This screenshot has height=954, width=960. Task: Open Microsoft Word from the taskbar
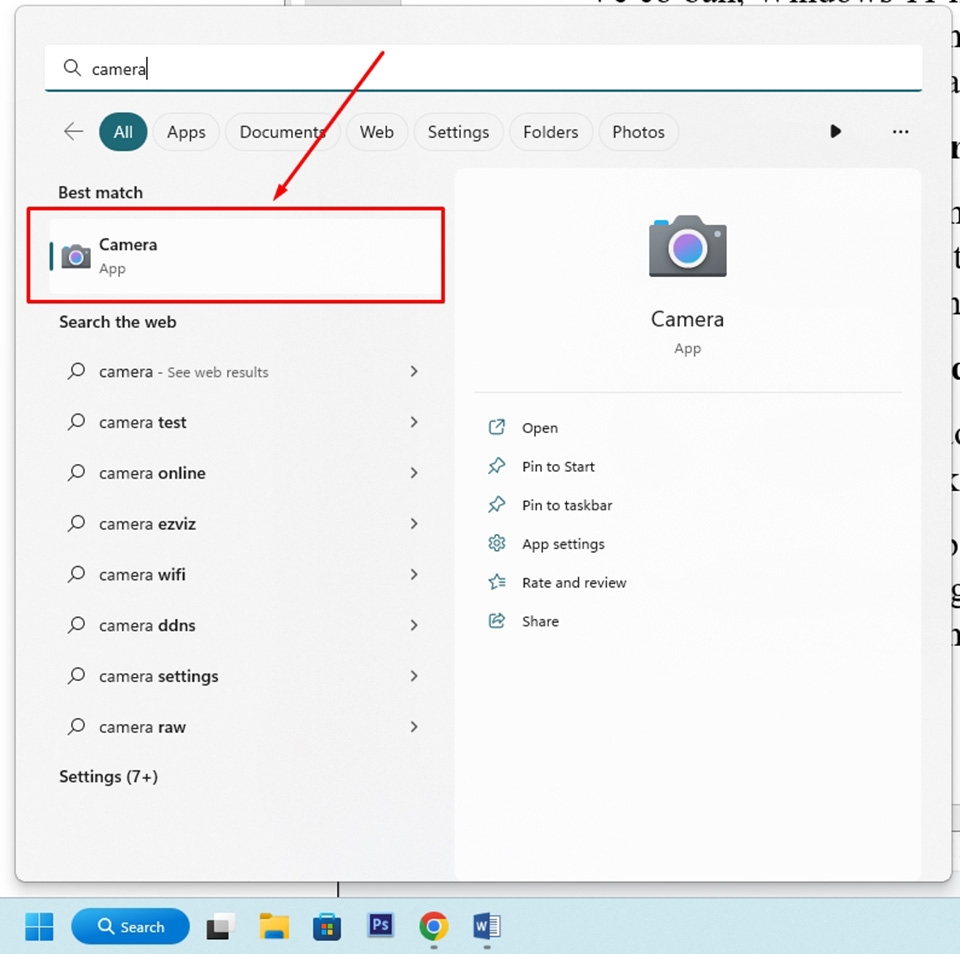click(487, 926)
